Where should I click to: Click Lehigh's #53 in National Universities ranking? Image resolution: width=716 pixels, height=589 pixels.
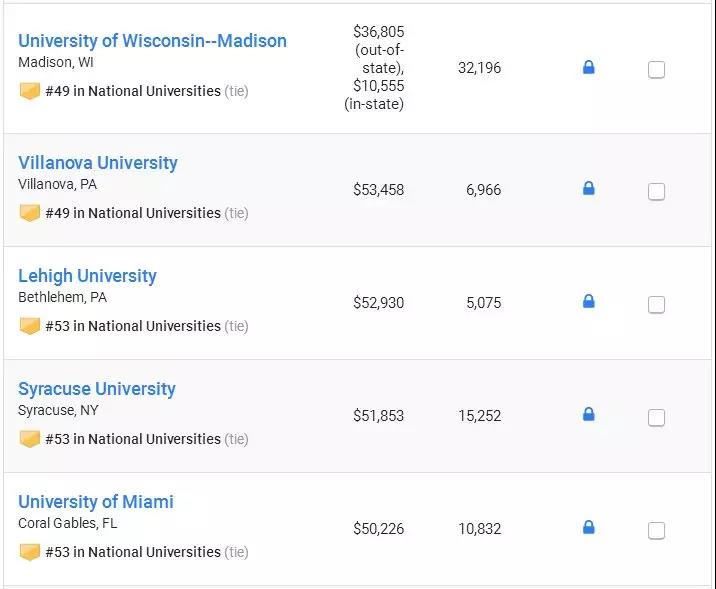[132, 326]
